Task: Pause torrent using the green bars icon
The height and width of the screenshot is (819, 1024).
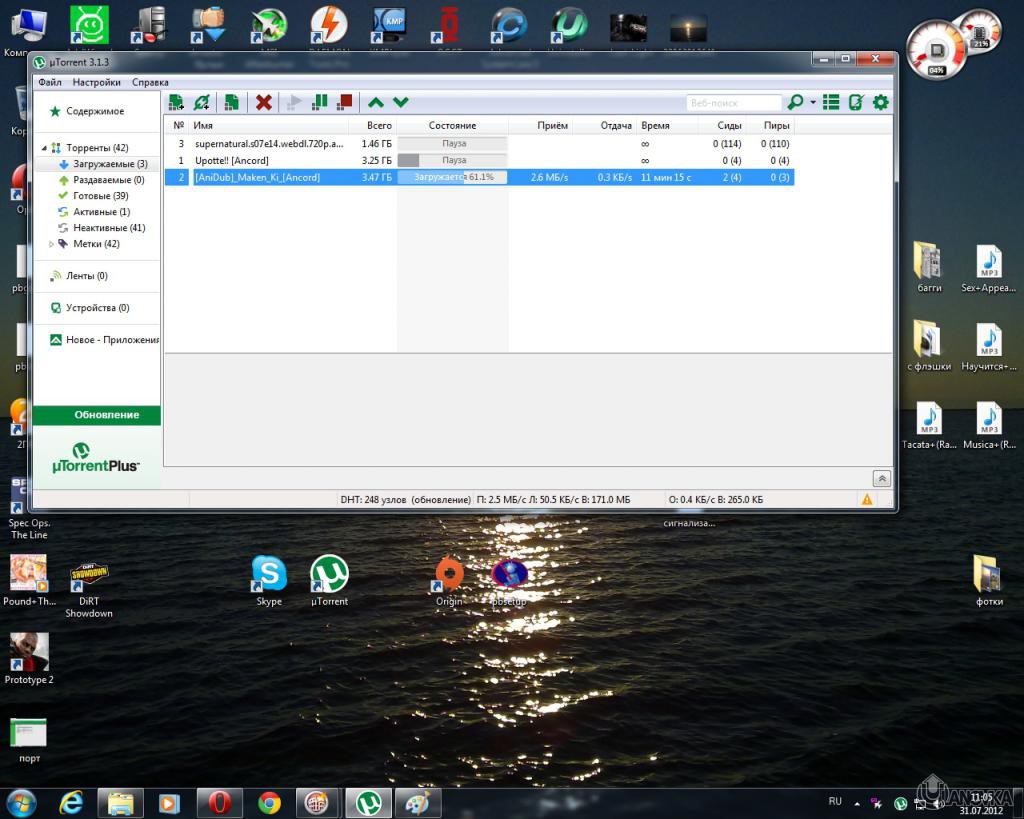Action: pos(320,102)
